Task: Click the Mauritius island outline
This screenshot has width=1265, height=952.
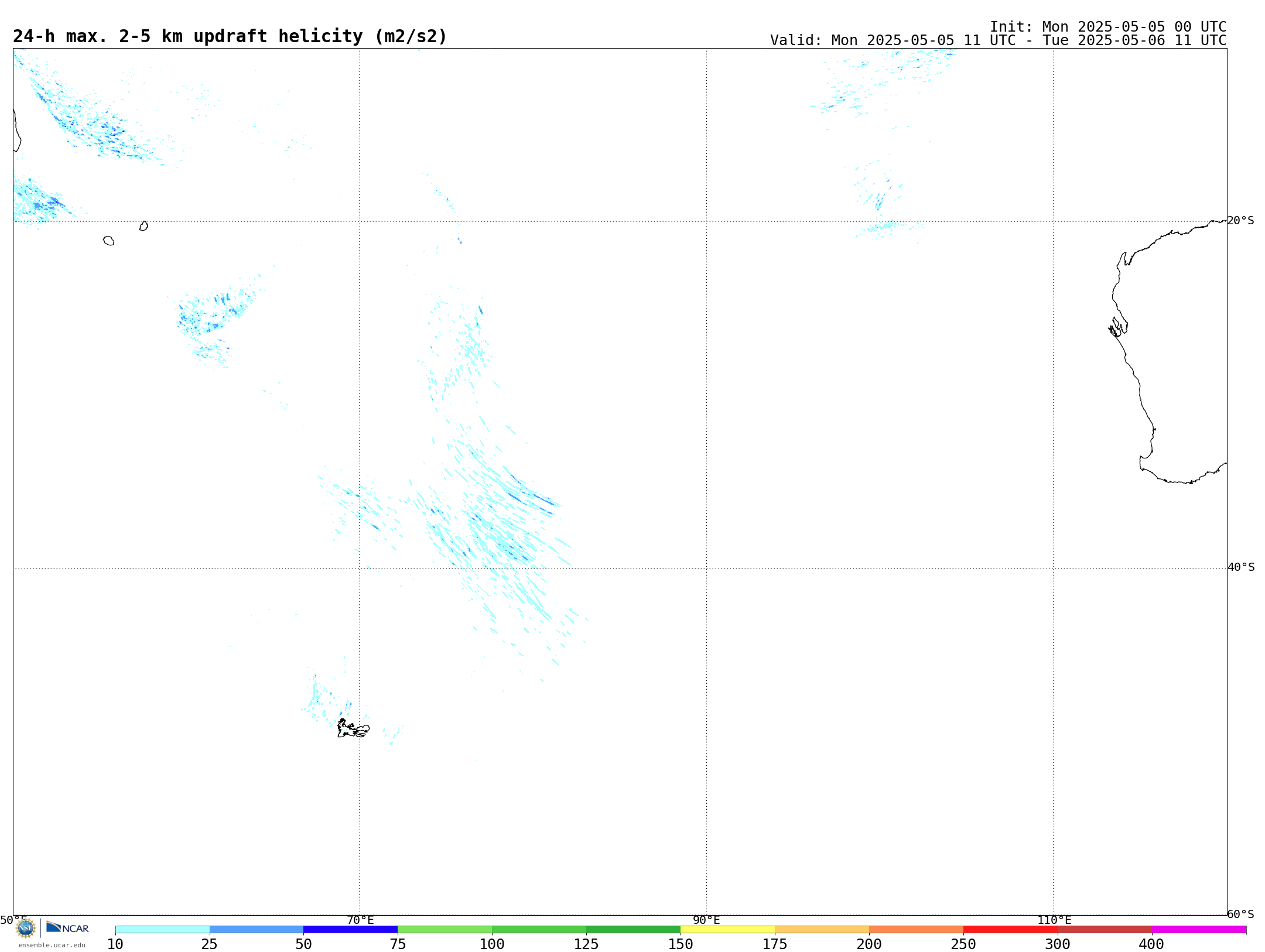Action: pyautogui.click(x=143, y=226)
